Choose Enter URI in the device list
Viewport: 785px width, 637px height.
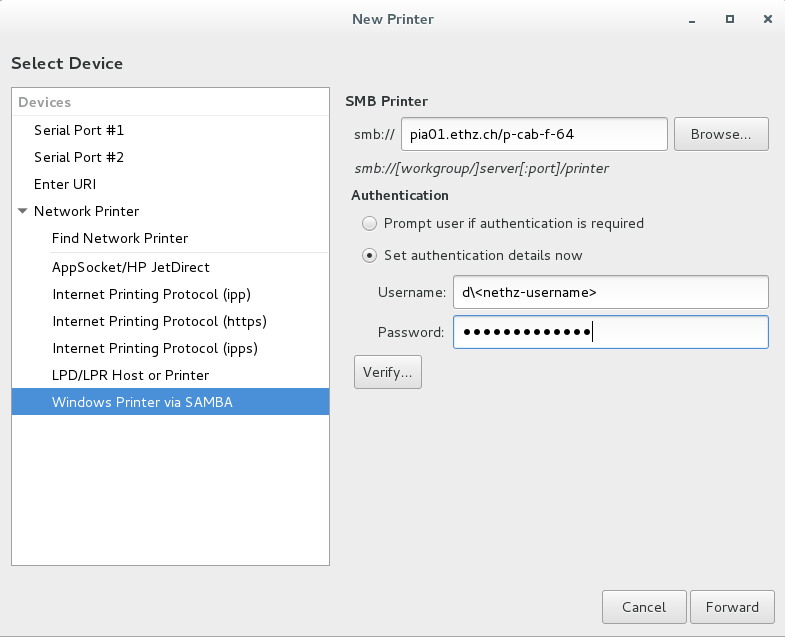(170, 184)
